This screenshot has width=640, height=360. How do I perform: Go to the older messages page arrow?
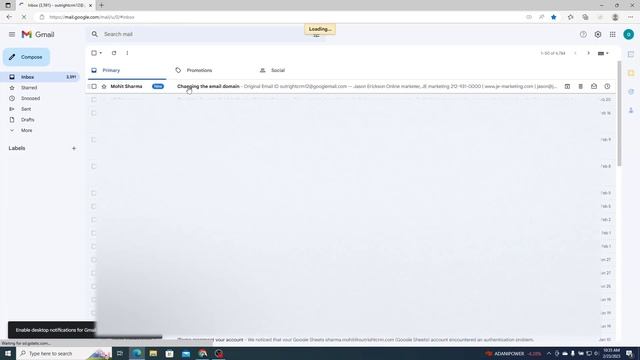click(588, 53)
